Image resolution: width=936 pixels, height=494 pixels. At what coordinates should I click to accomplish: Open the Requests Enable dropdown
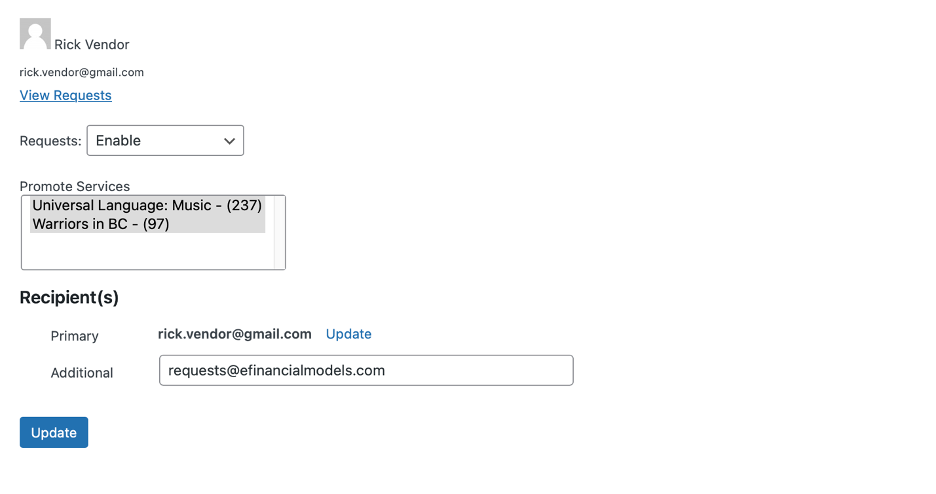coord(165,141)
